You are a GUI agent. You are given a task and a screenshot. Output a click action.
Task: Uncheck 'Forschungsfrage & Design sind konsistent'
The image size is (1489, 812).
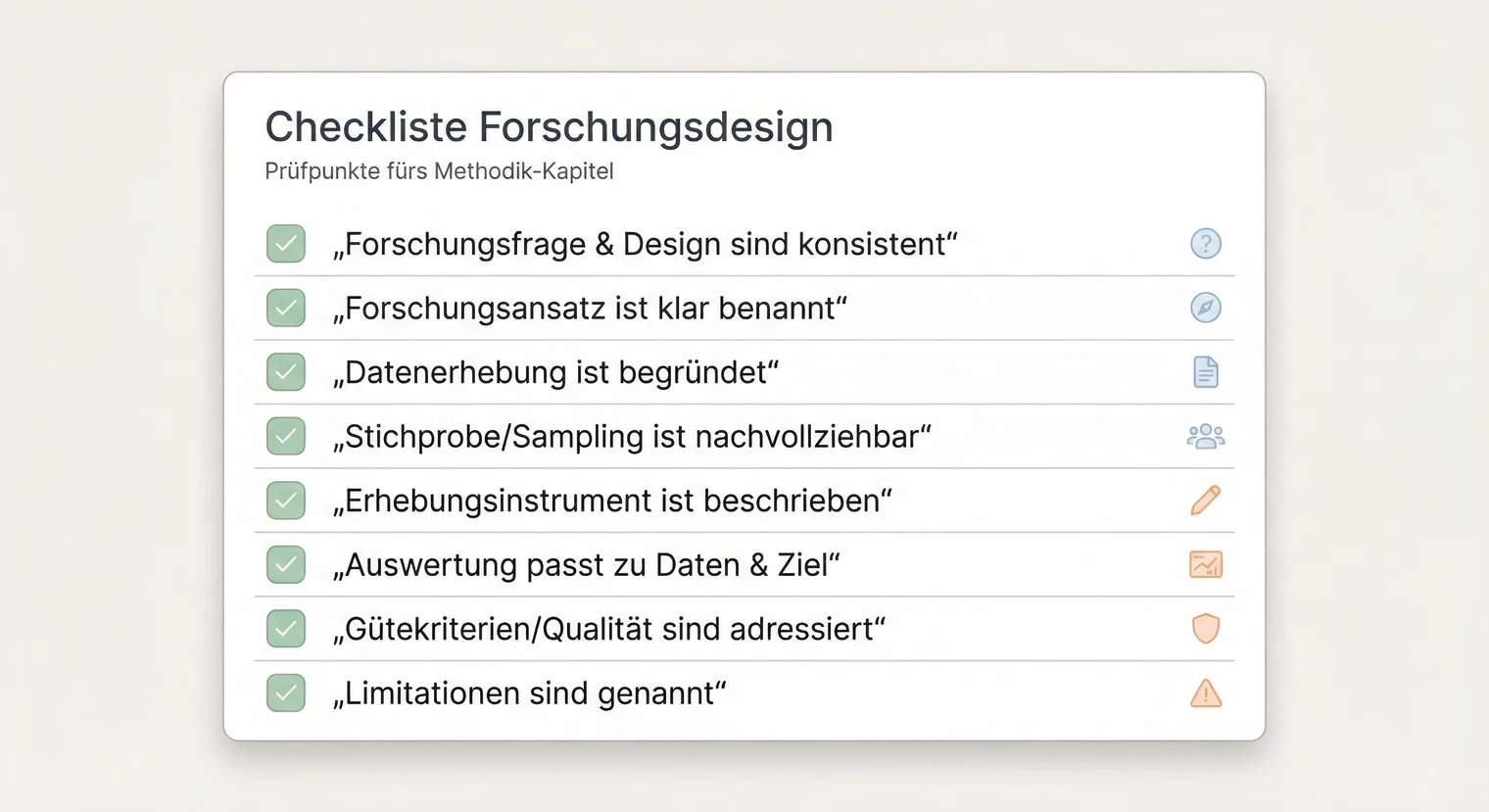coord(285,244)
